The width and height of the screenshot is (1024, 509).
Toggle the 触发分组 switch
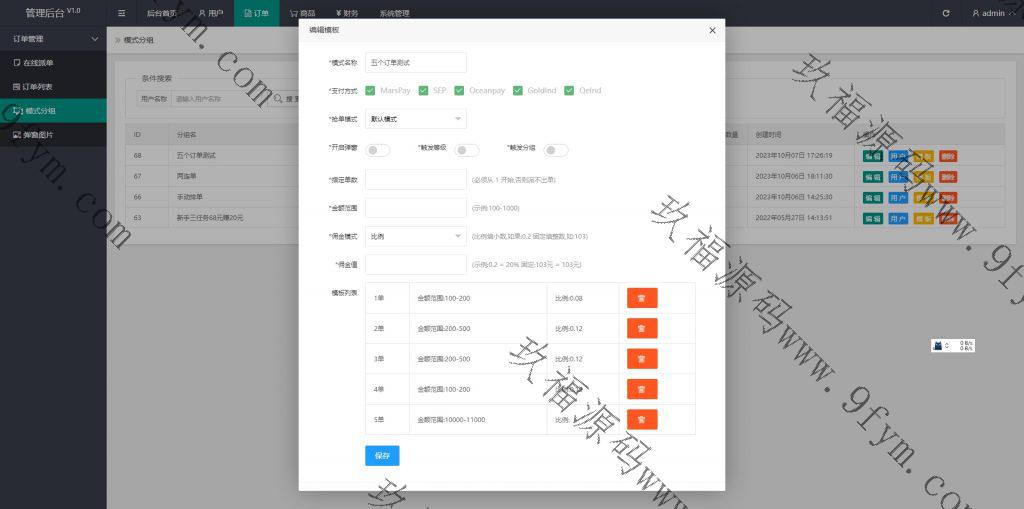click(x=556, y=150)
